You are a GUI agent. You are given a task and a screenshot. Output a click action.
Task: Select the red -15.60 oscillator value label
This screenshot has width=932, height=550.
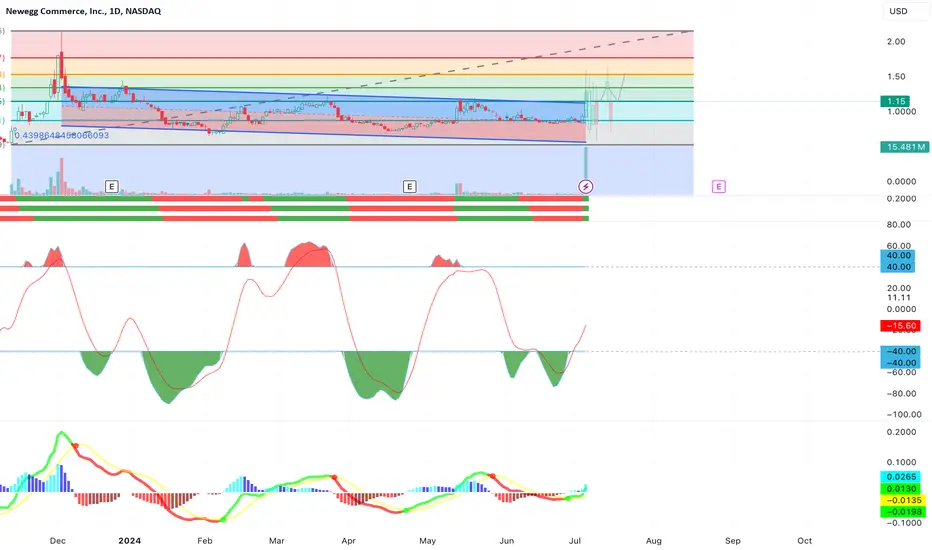(900, 326)
